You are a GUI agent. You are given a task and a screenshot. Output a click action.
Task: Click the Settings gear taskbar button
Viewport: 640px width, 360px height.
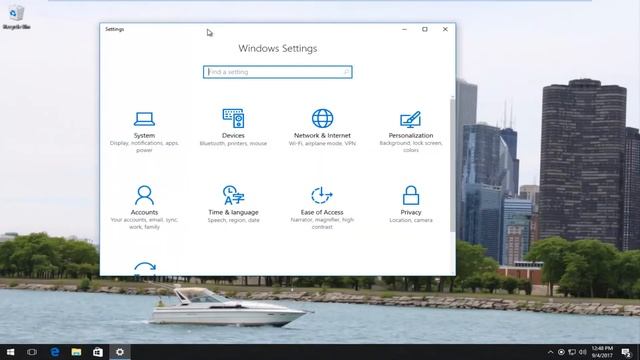(120, 352)
